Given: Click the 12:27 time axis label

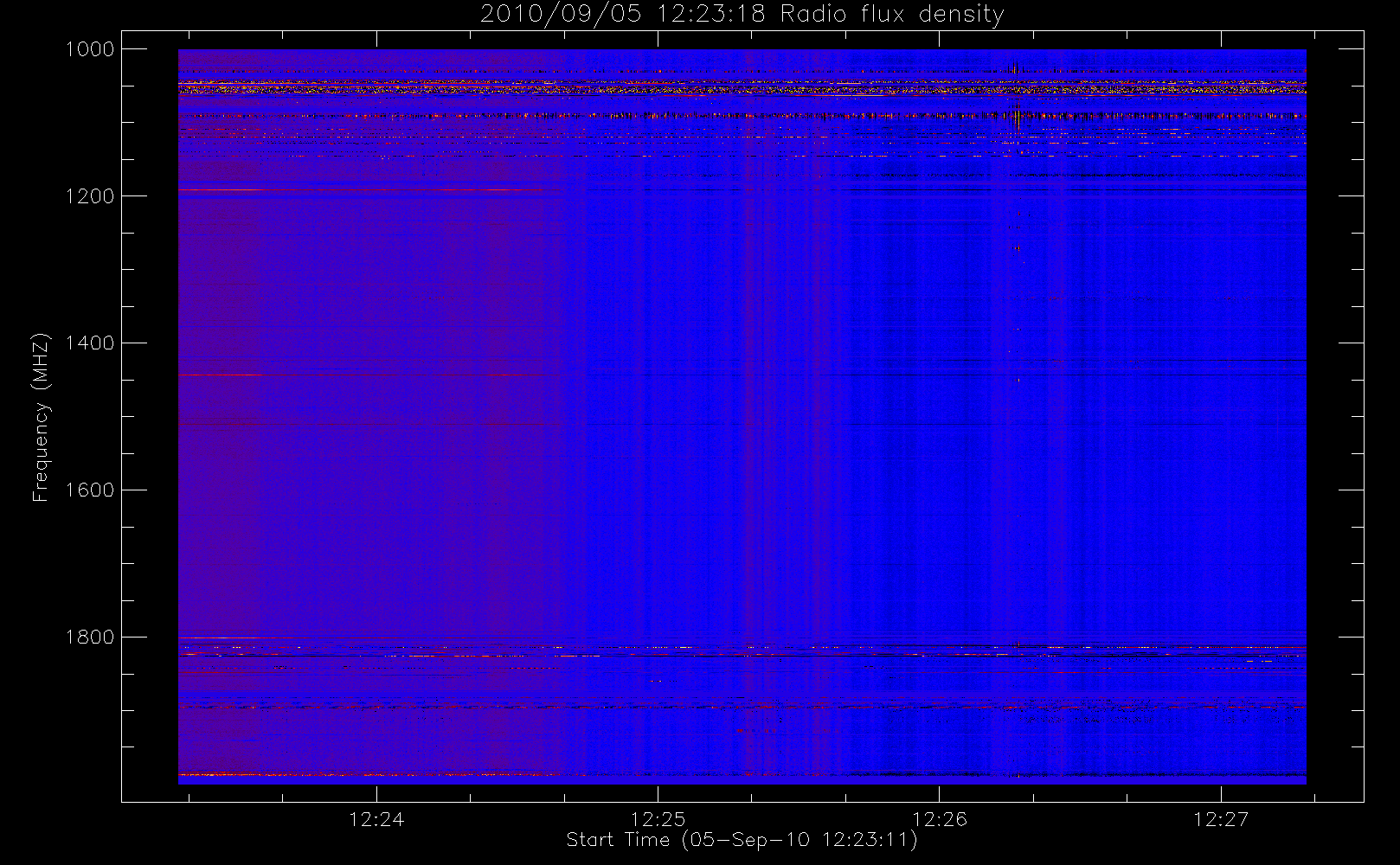Looking at the screenshot, I should click(x=1221, y=819).
